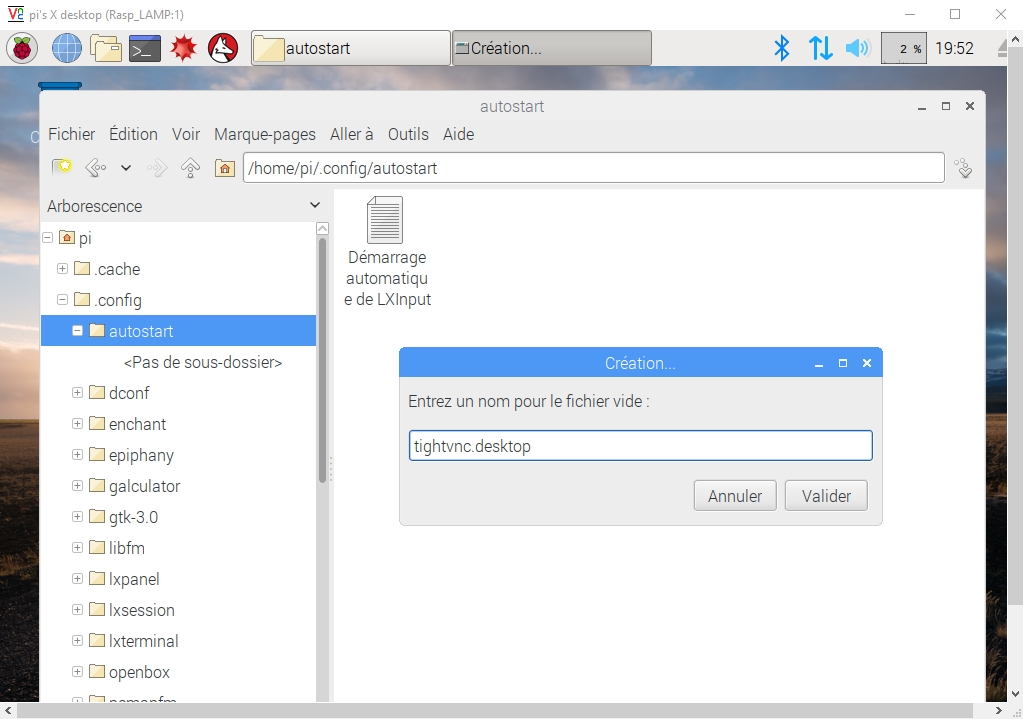Viewport: 1023px width, 719px height.
Task: Expand the openbox folder node
Action: point(77,671)
